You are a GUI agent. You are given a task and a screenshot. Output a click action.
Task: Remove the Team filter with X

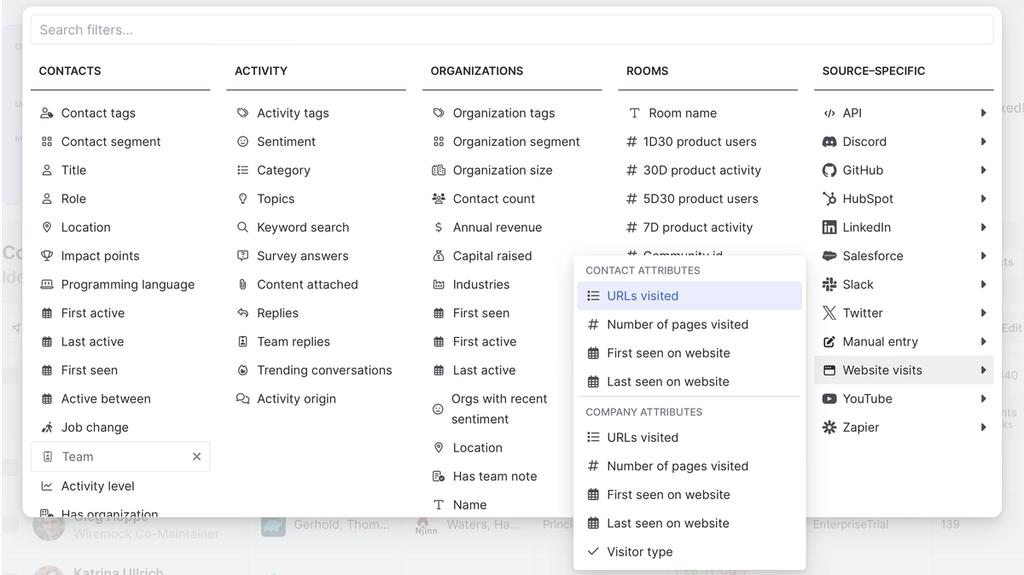pyautogui.click(x=197, y=457)
